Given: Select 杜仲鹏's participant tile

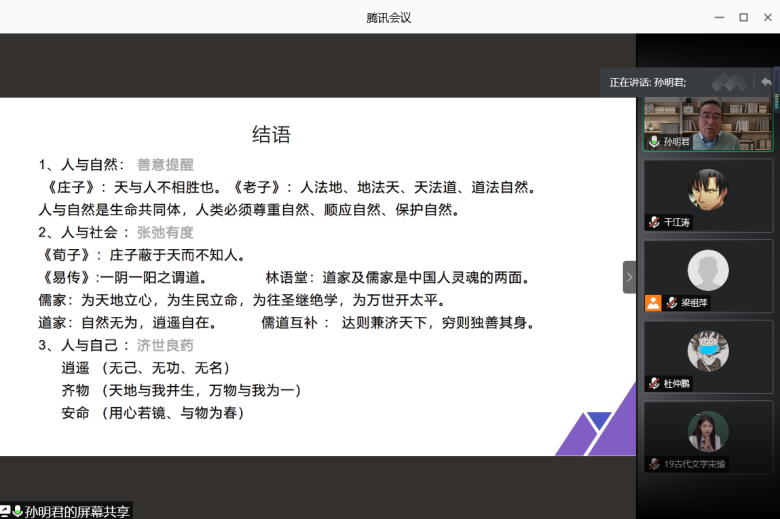Looking at the screenshot, I should (708, 354).
